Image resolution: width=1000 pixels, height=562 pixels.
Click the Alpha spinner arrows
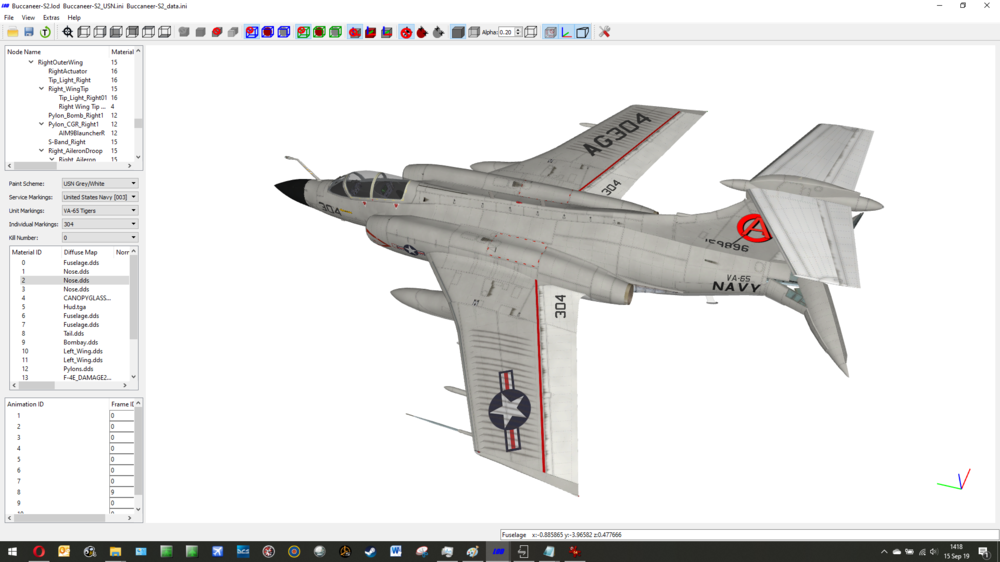pyautogui.click(x=518, y=32)
